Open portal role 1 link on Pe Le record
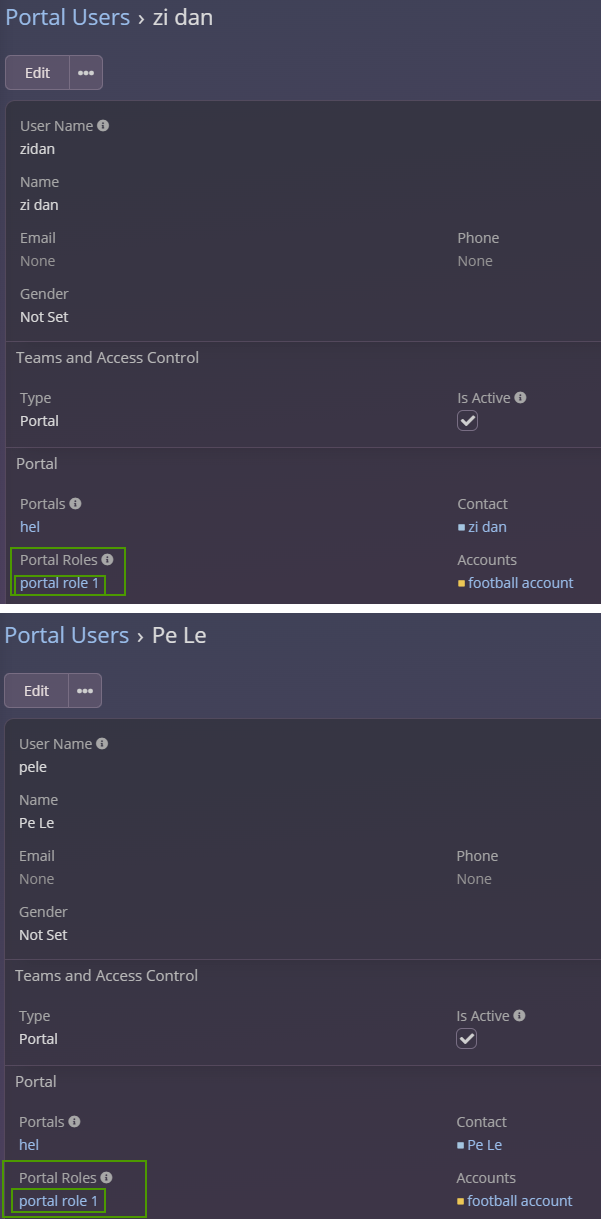 (x=59, y=1201)
